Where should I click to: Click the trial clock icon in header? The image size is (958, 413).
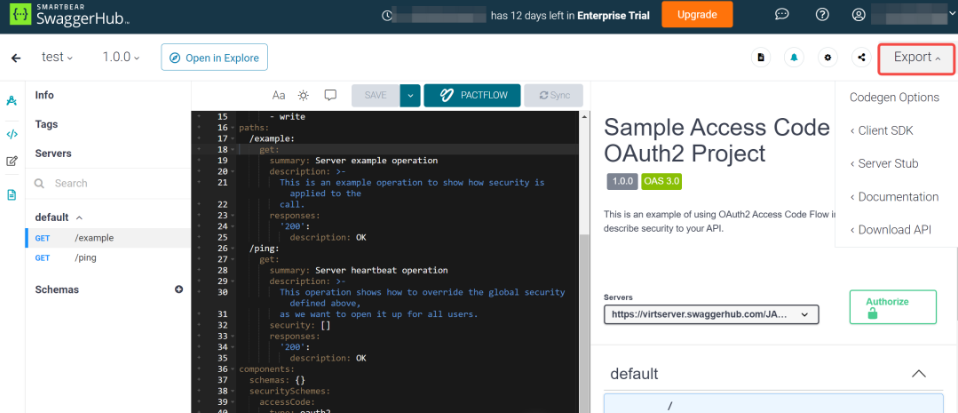click(386, 15)
